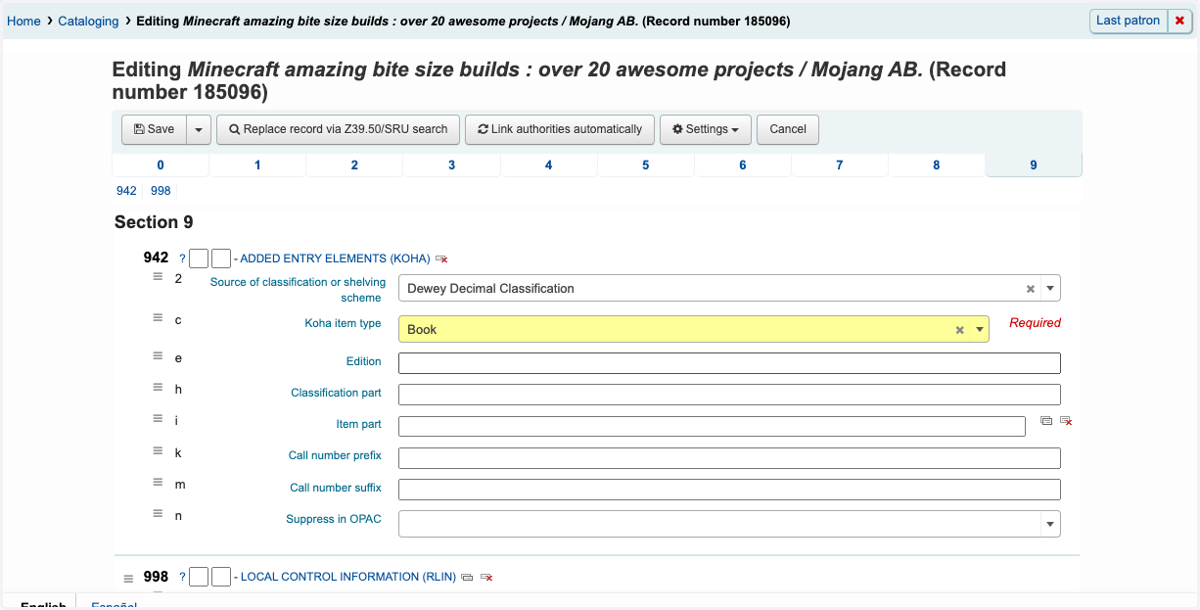Grab the drag handle for subfield 2
The width and height of the screenshot is (1200, 610).
tap(158, 277)
